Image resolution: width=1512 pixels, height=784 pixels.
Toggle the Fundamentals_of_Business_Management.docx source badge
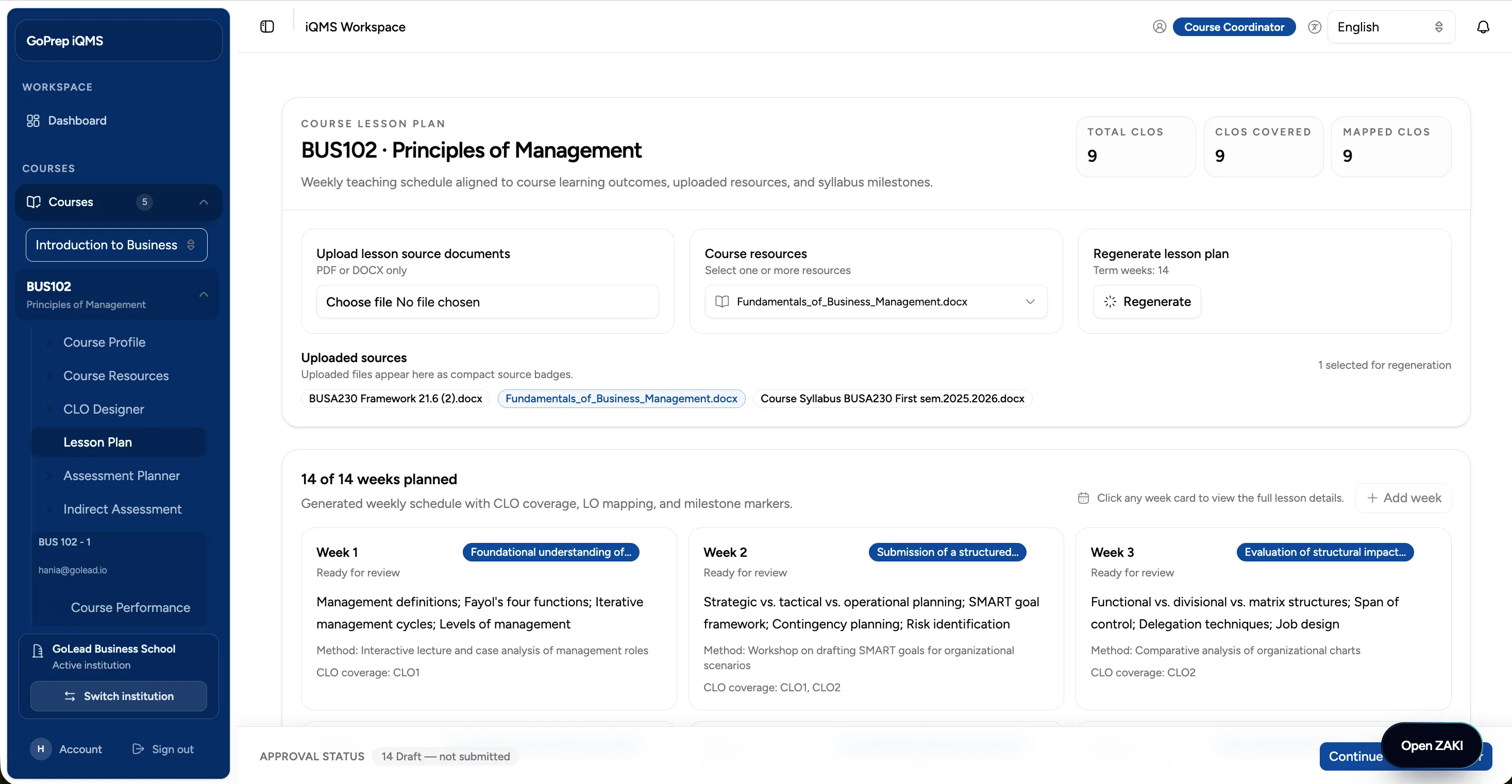pos(621,399)
